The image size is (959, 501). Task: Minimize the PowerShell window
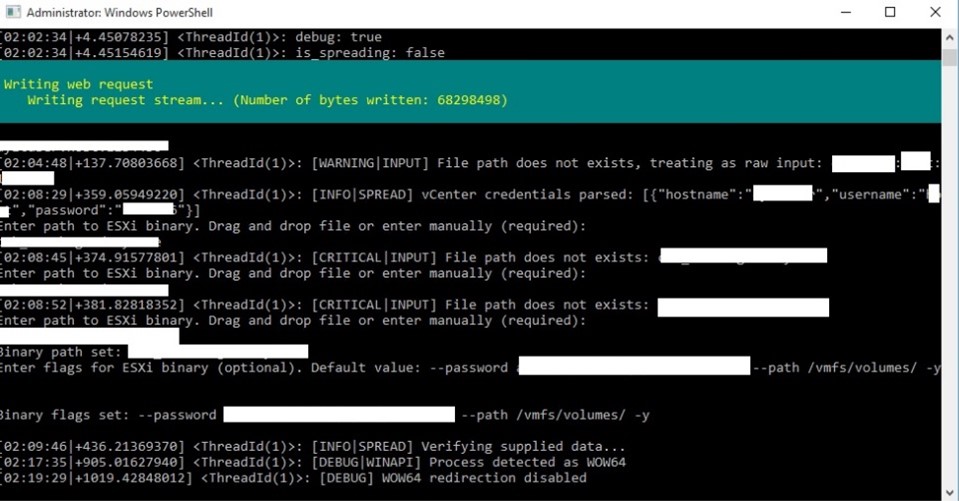[x=843, y=13]
